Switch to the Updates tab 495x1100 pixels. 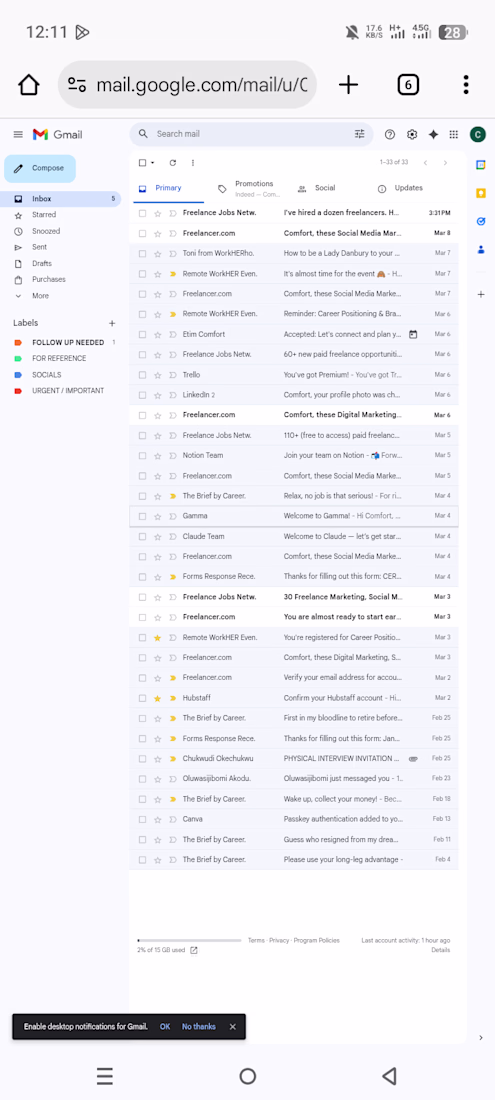pos(408,188)
